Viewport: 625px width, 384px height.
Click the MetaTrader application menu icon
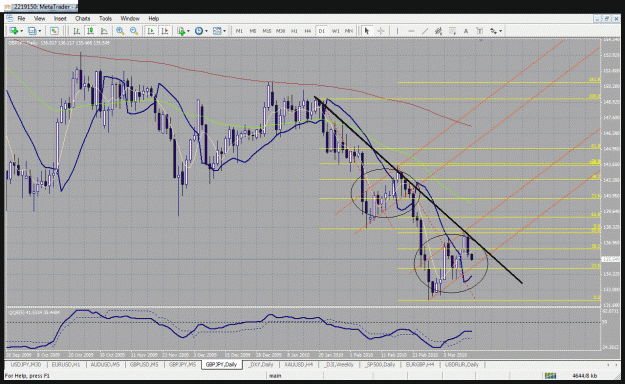click(9, 18)
